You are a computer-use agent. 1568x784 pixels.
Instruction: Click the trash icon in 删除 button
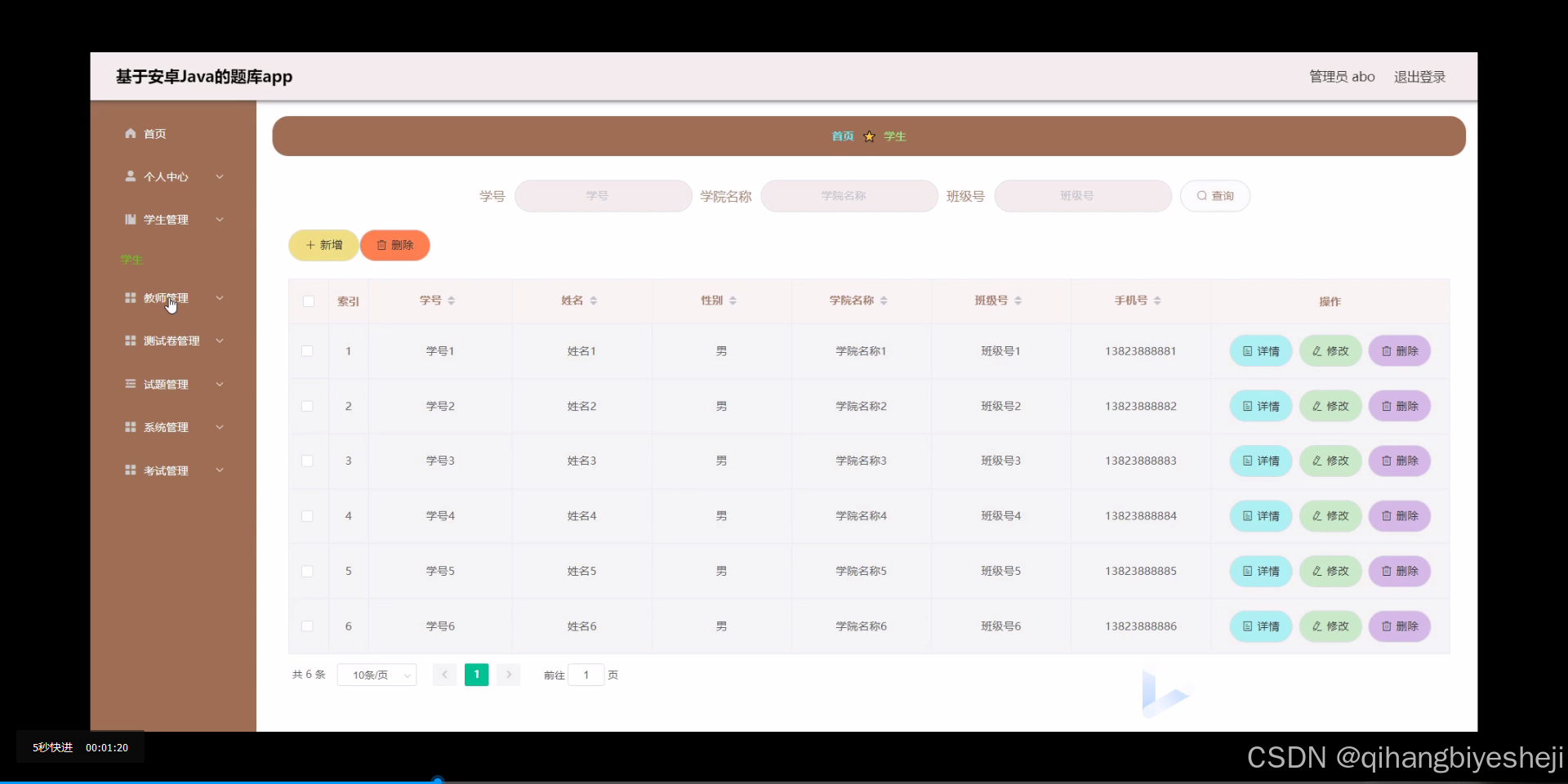pyautogui.click(x=381, y=245)
